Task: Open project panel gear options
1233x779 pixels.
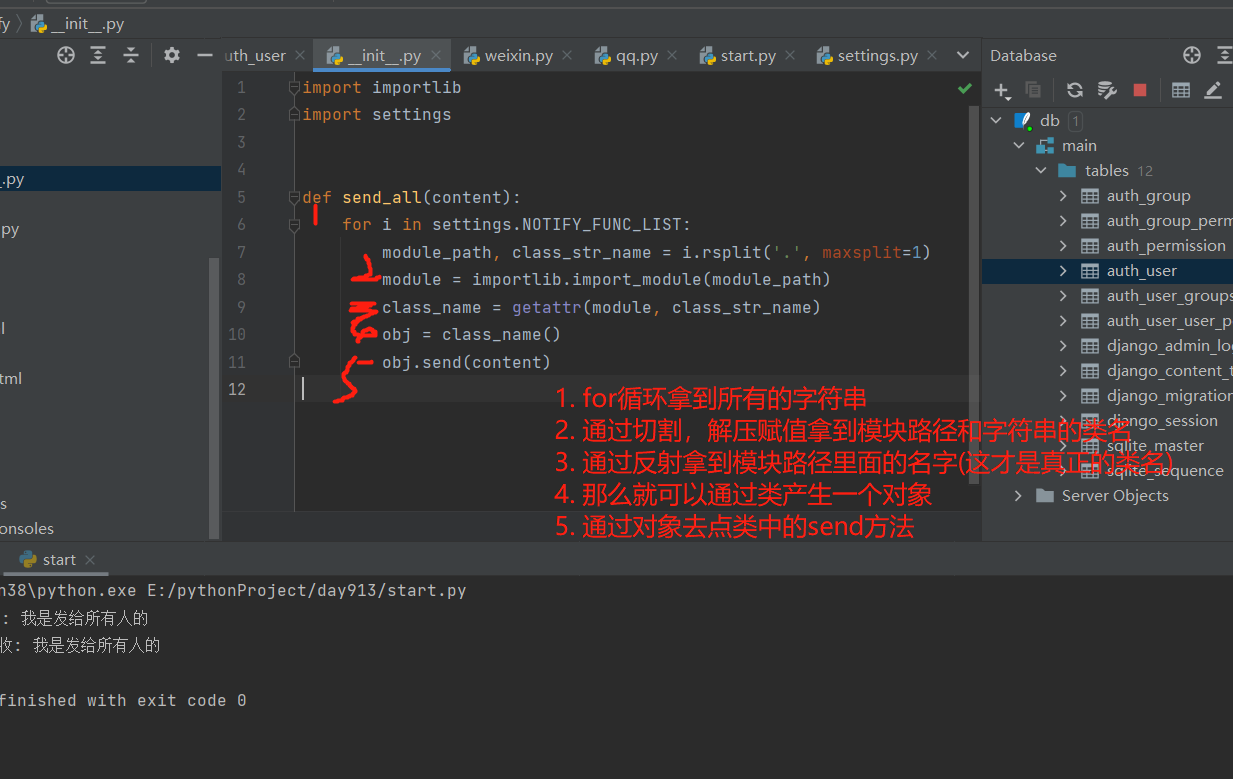Action: pyautogui.click(x=172, y=56)
